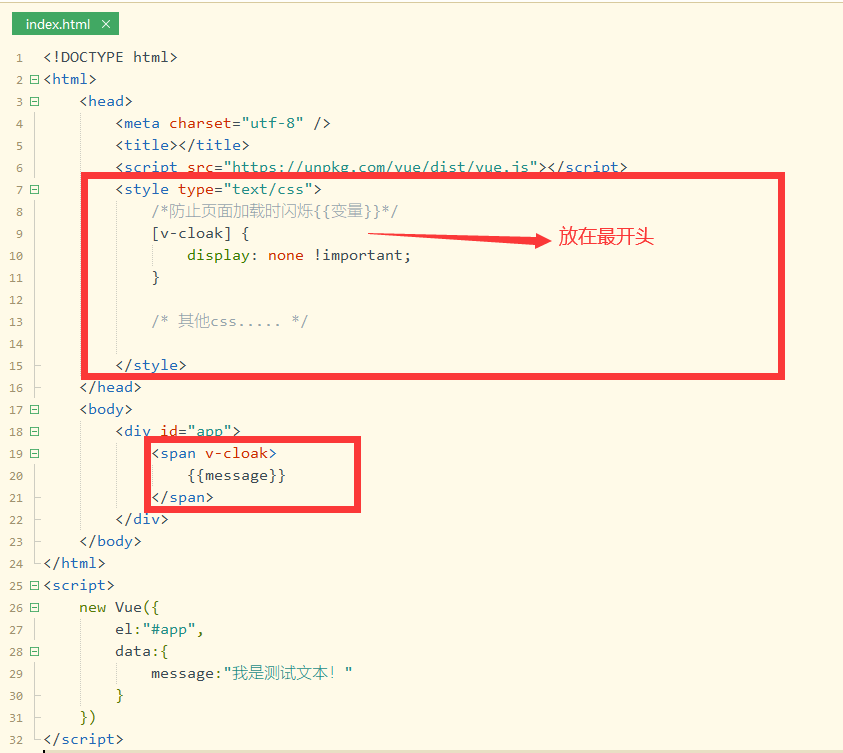
Task: Collapse the style block at line 7
Action: 34,189
